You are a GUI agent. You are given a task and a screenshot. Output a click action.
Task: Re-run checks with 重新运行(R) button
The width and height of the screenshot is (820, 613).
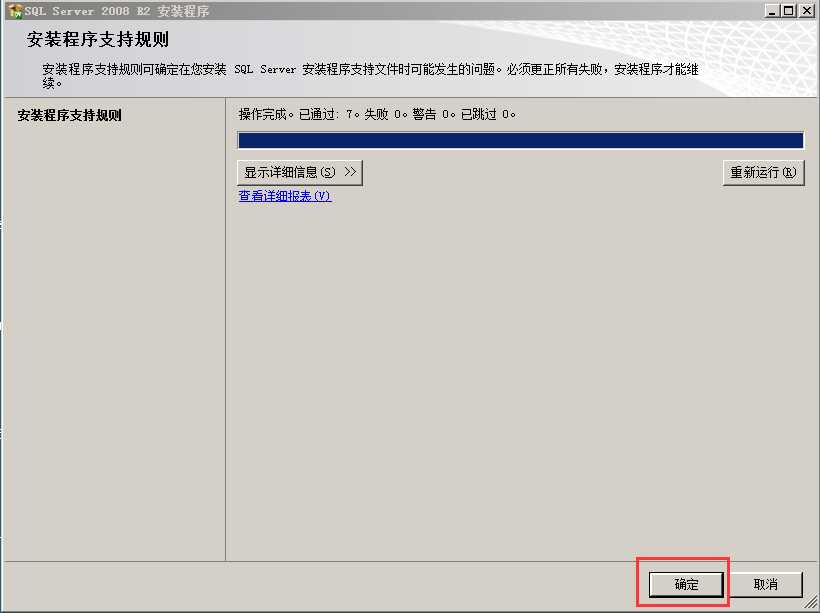[x=764, y=173]
